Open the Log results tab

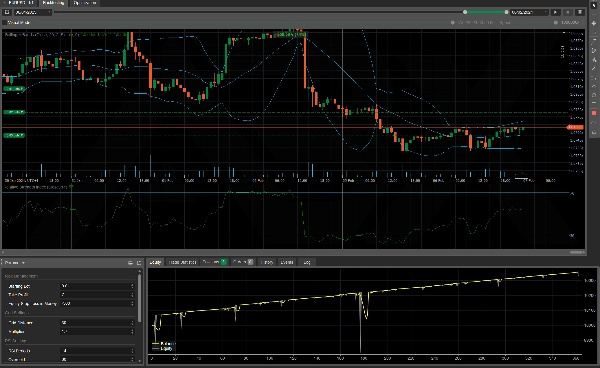(x=307, y=262)
